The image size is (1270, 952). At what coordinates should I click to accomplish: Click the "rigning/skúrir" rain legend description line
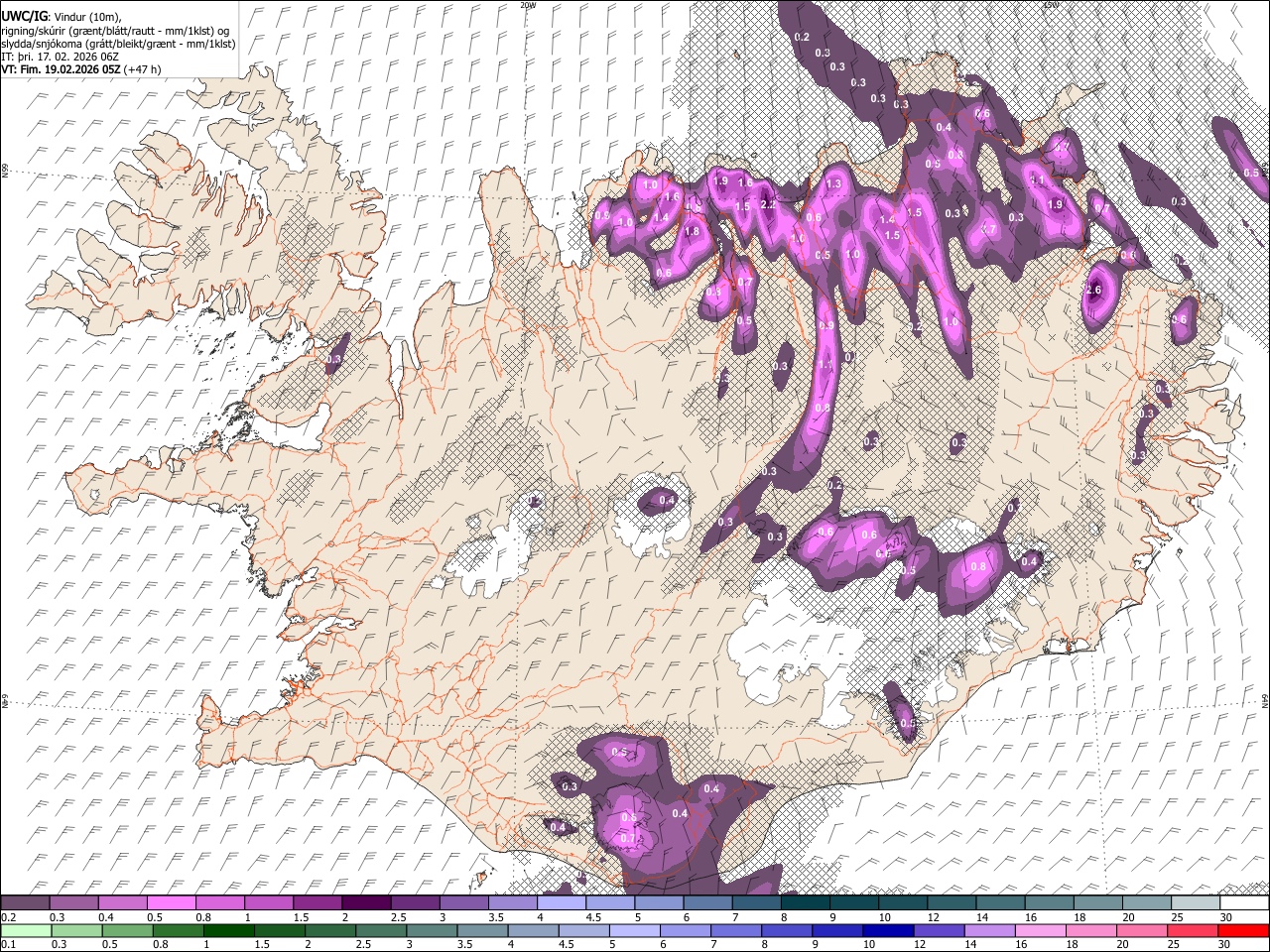[116, 31]
